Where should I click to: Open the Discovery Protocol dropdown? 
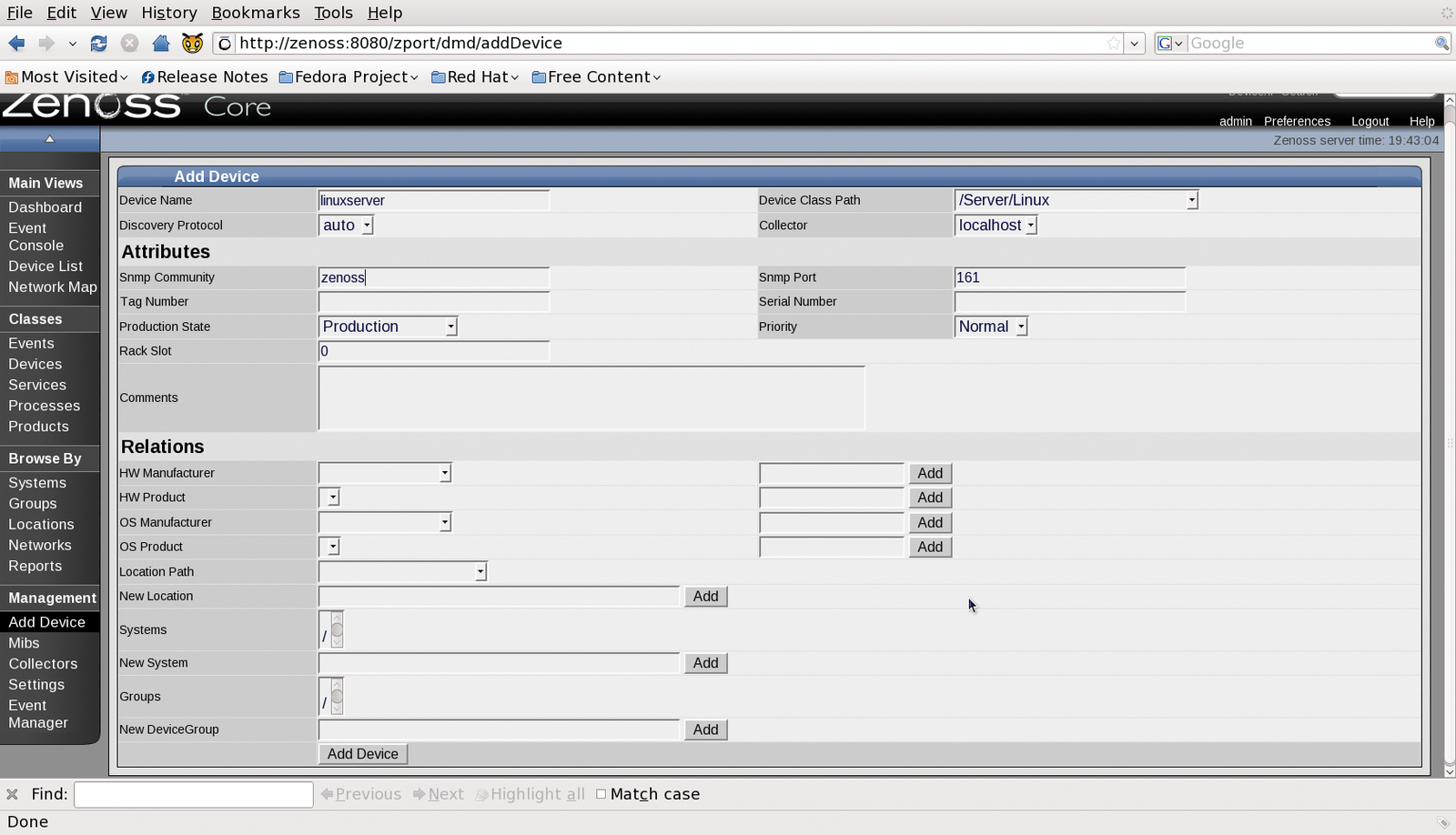pos(346,226)
